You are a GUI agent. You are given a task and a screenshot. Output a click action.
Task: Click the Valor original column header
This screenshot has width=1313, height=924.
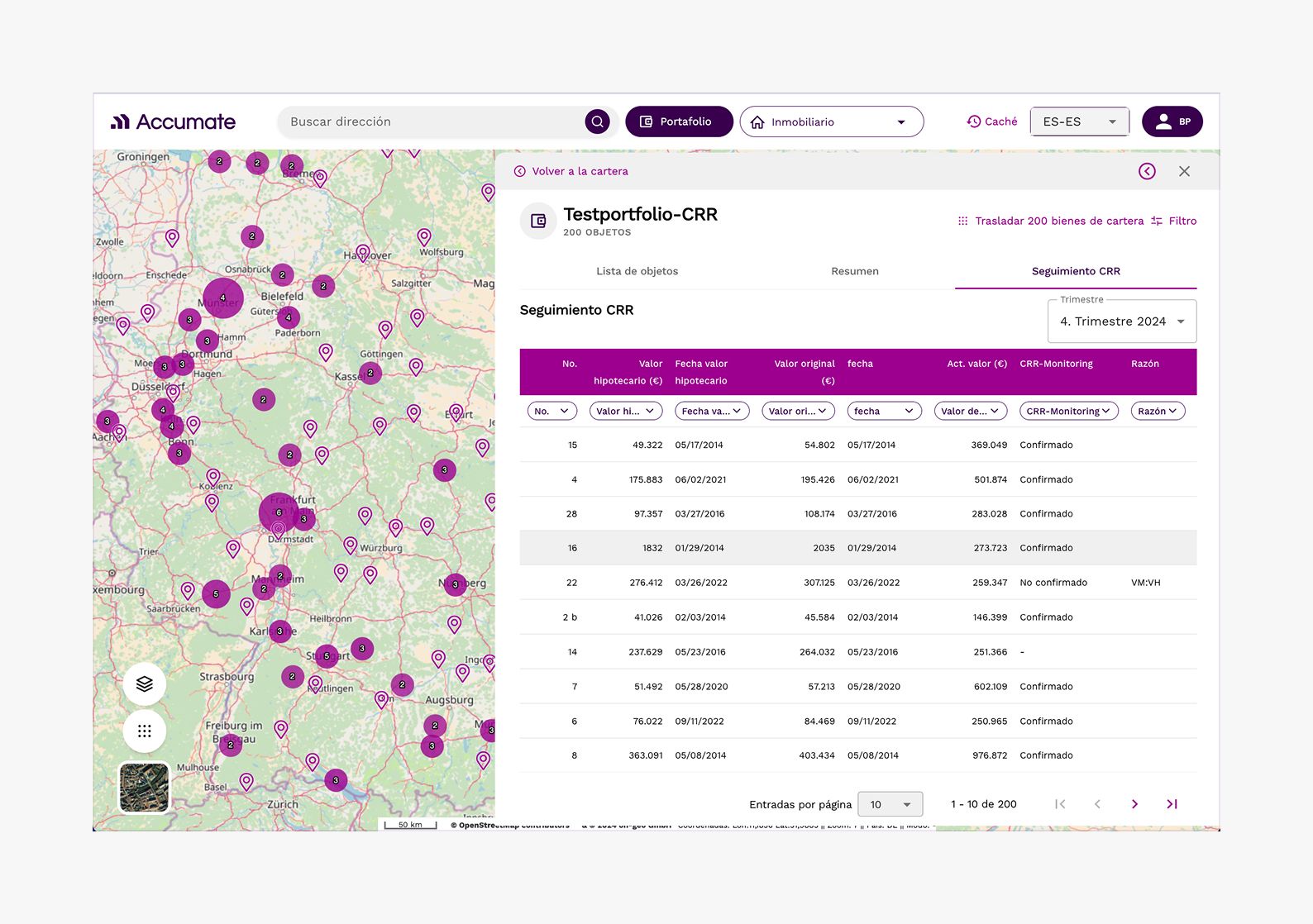coord(804,372)
